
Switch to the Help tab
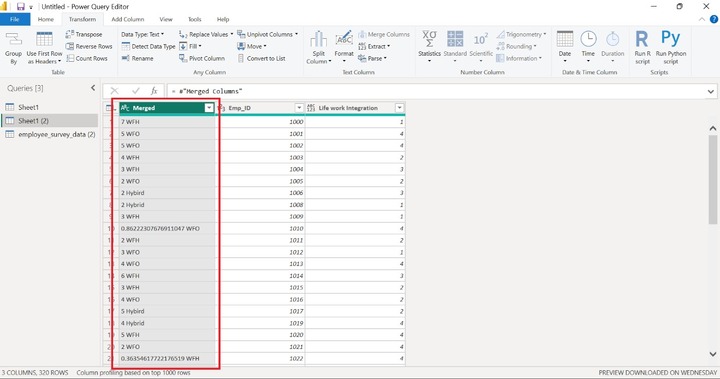point(223,19)
